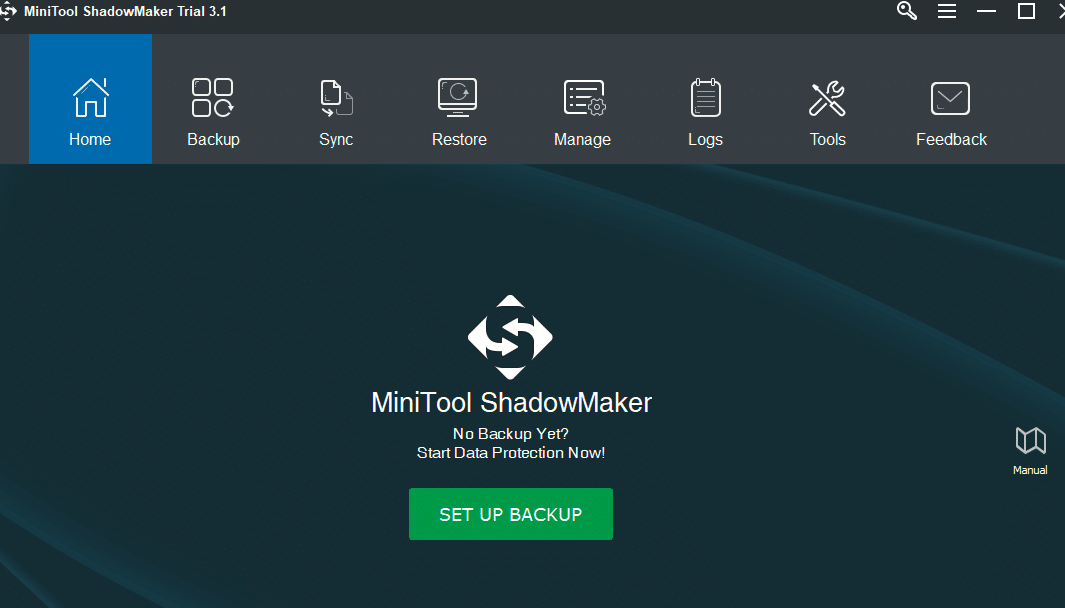Click the SET UP BACKUP button
This screenshot has width=1065, height=608.
(511, 514)
